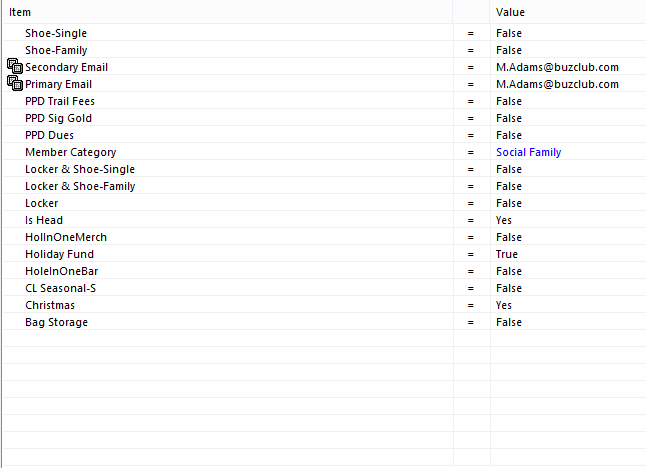Select the Shoe-Single row
646x468 pixels.
coord(56,33)
